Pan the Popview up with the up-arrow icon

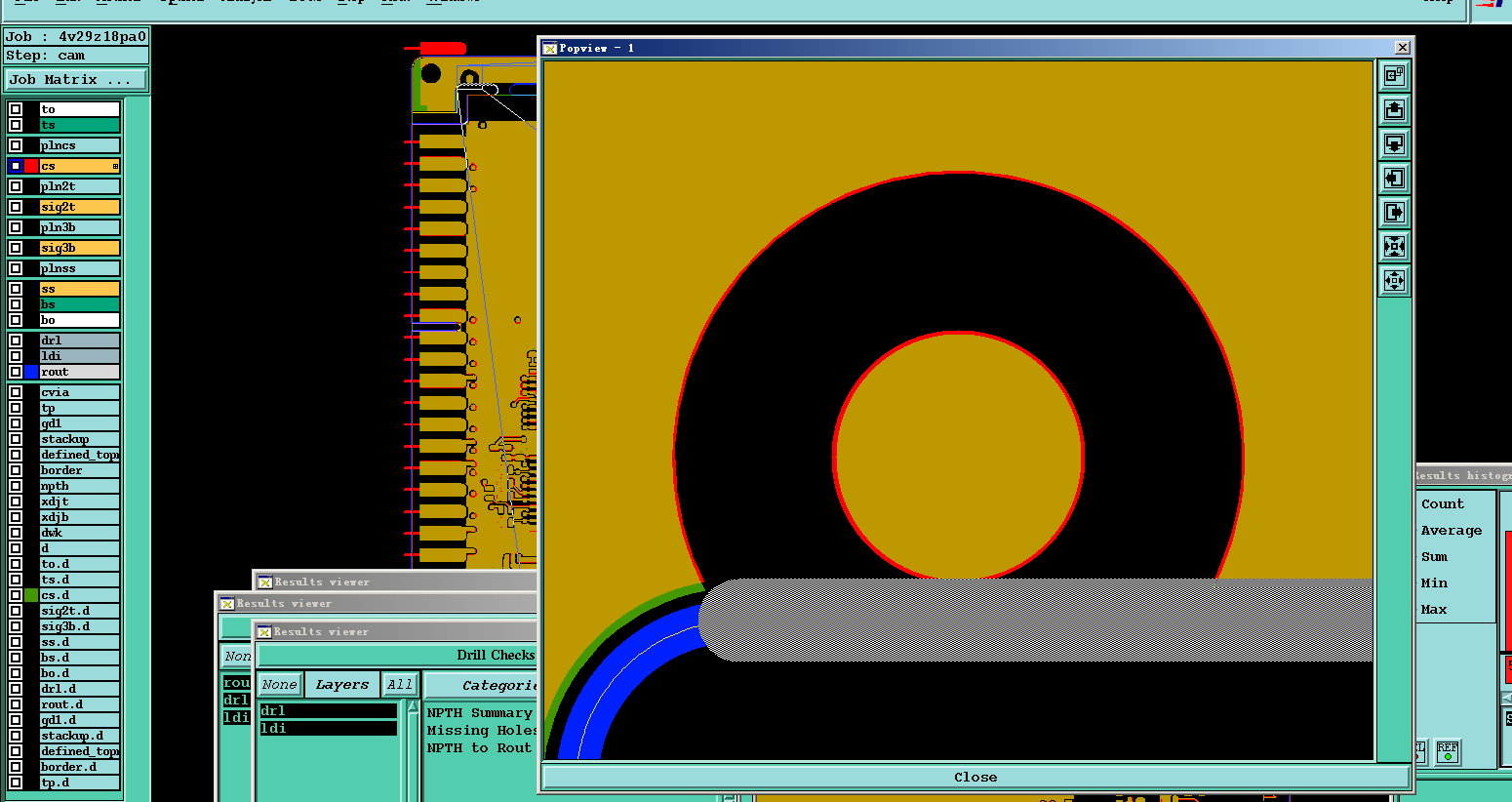click(x=1394, y=109)
